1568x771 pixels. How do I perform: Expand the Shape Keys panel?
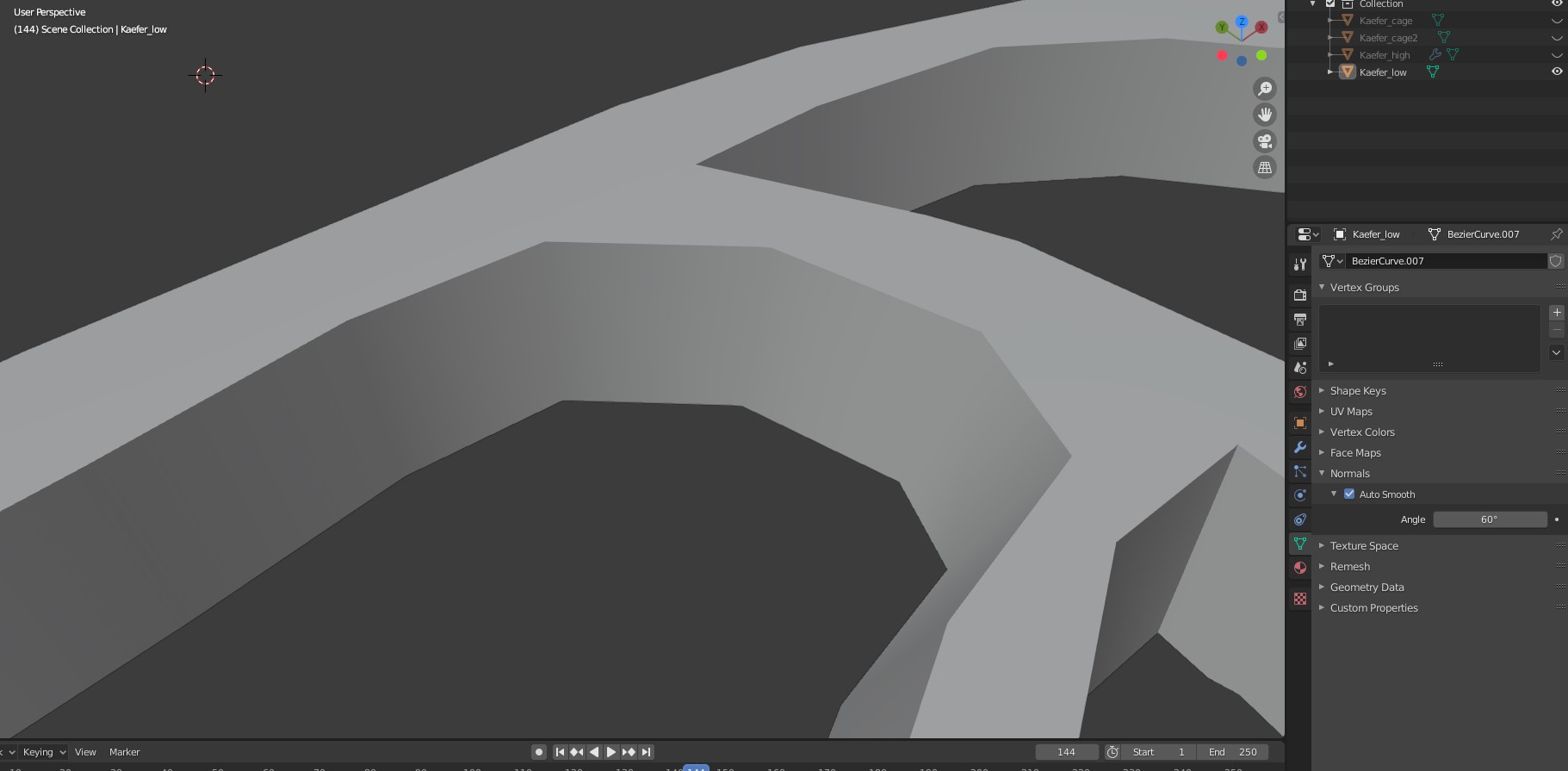coord(1357,391)
